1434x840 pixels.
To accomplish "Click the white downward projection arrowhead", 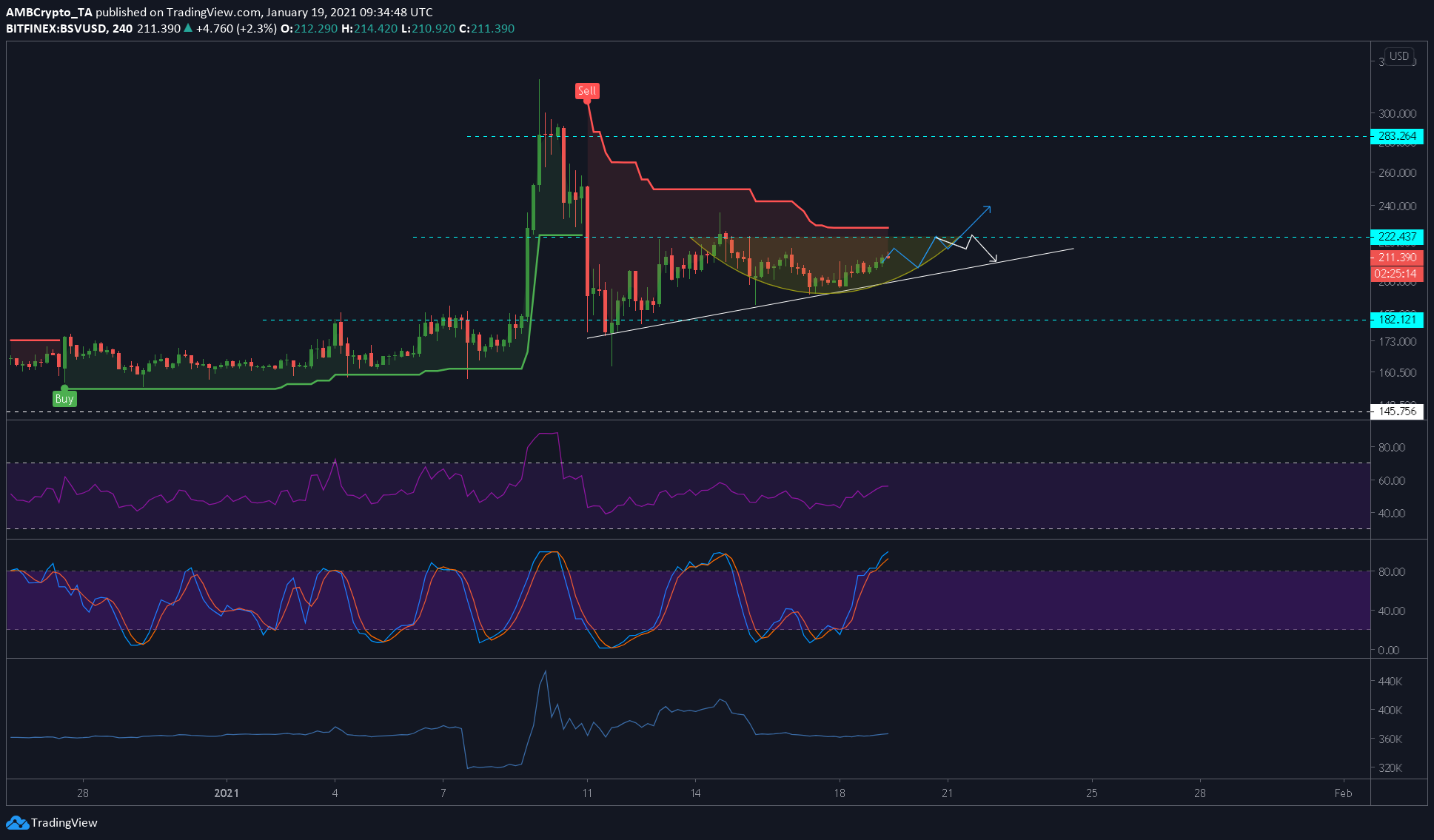I will pos(994,259).
